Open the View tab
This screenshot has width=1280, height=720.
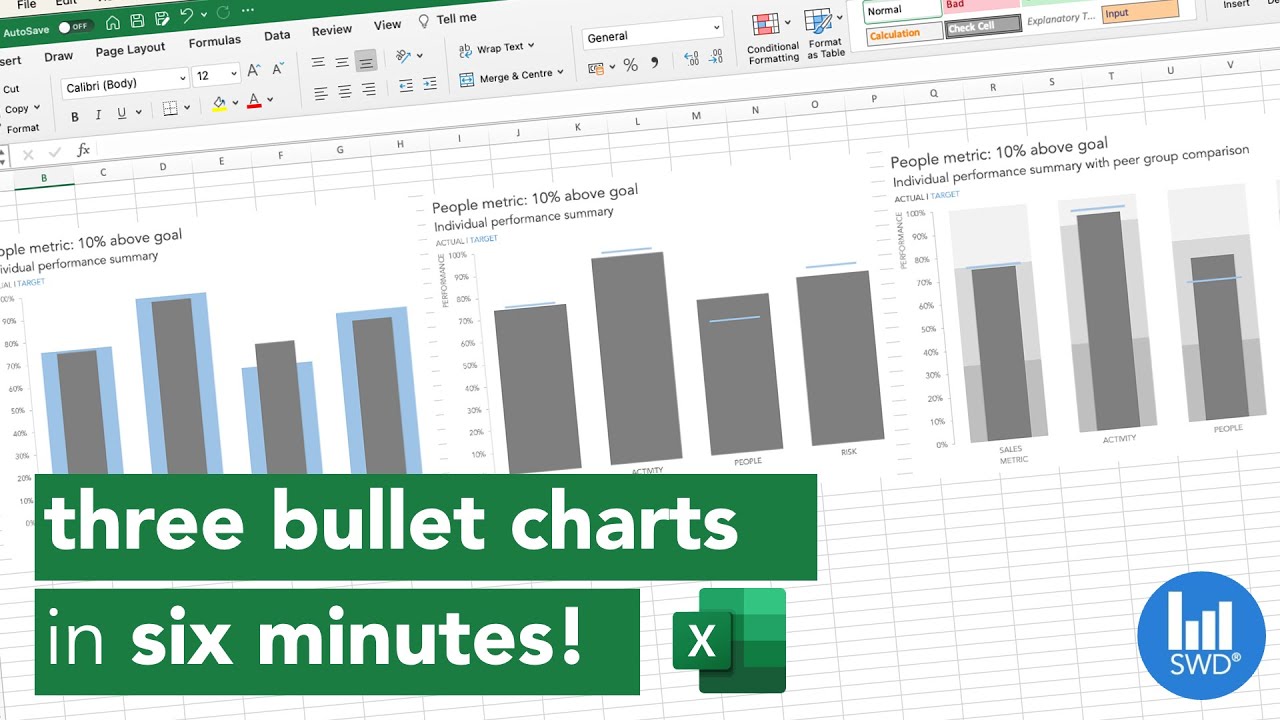click(387, 25)
